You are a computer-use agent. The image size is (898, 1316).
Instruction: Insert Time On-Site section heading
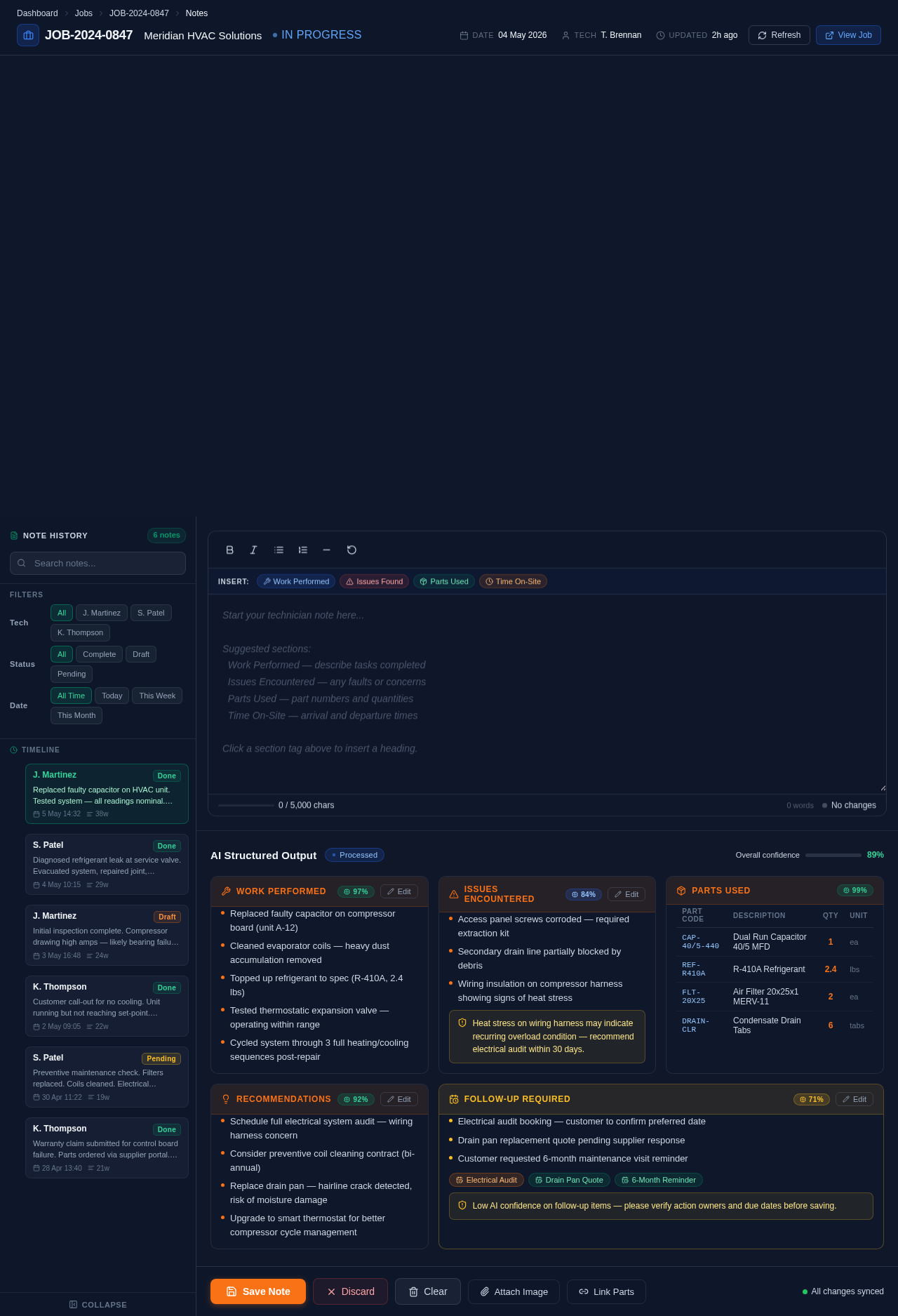[x=513, y=581]
